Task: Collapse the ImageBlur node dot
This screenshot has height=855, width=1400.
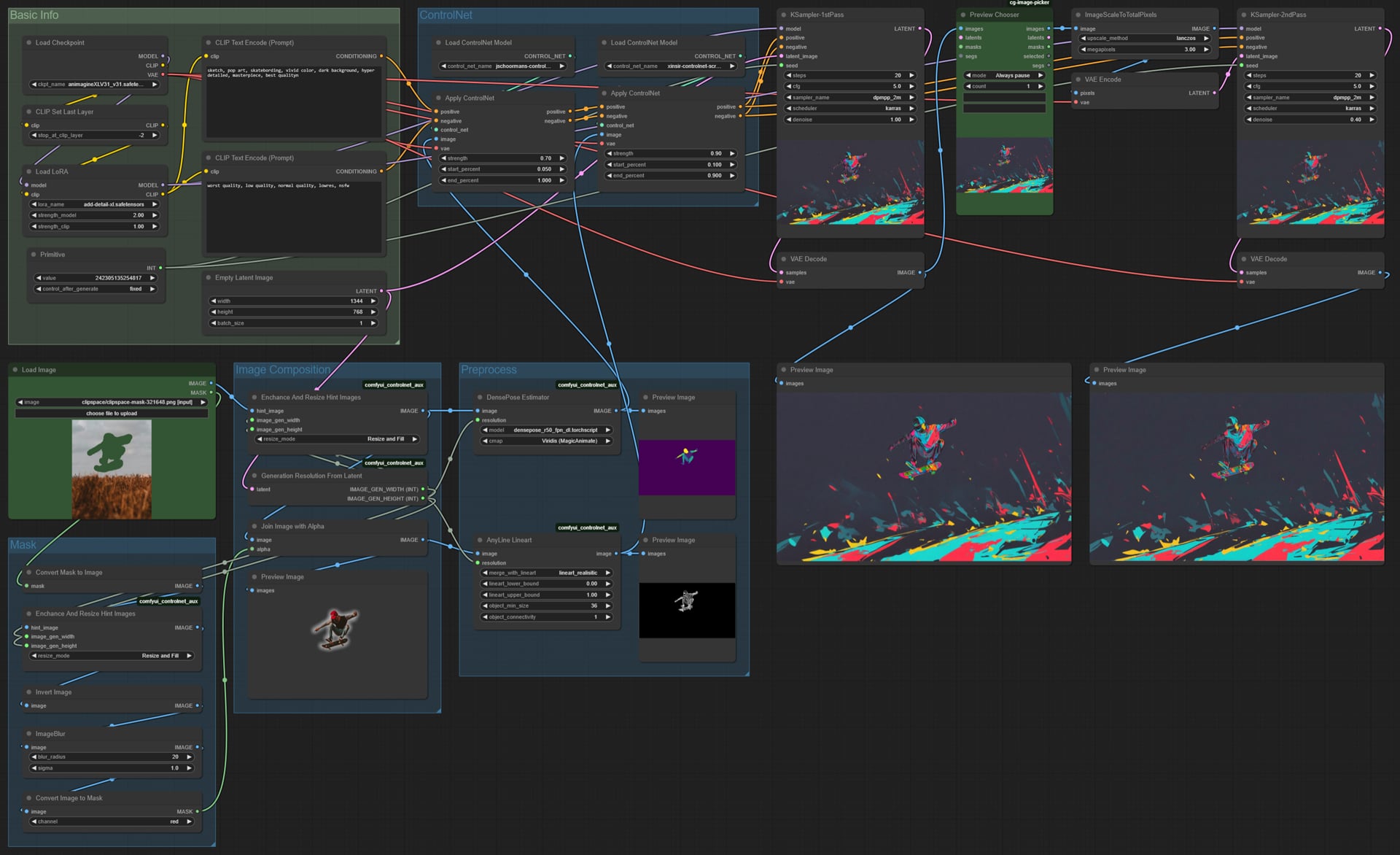Action: [28, 734]
